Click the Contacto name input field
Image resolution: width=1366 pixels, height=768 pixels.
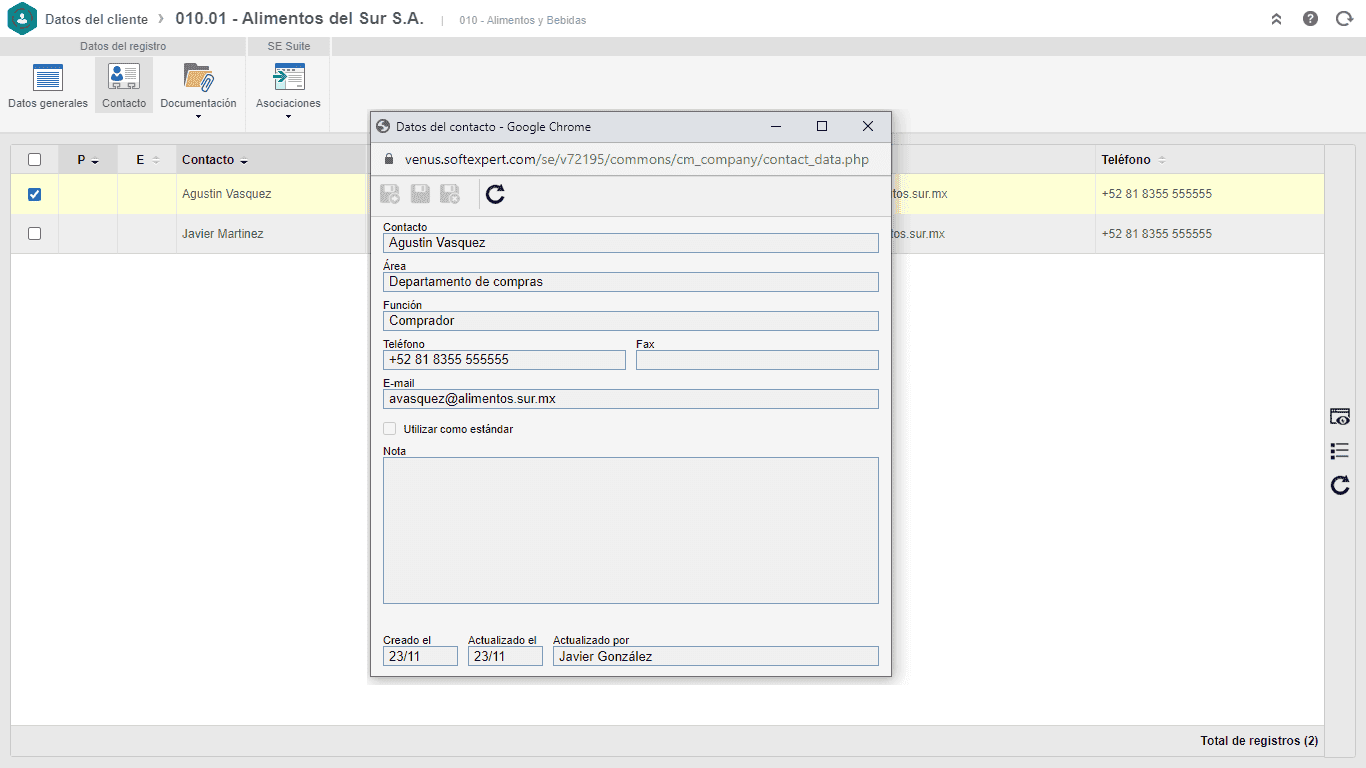tap(631, 243)
